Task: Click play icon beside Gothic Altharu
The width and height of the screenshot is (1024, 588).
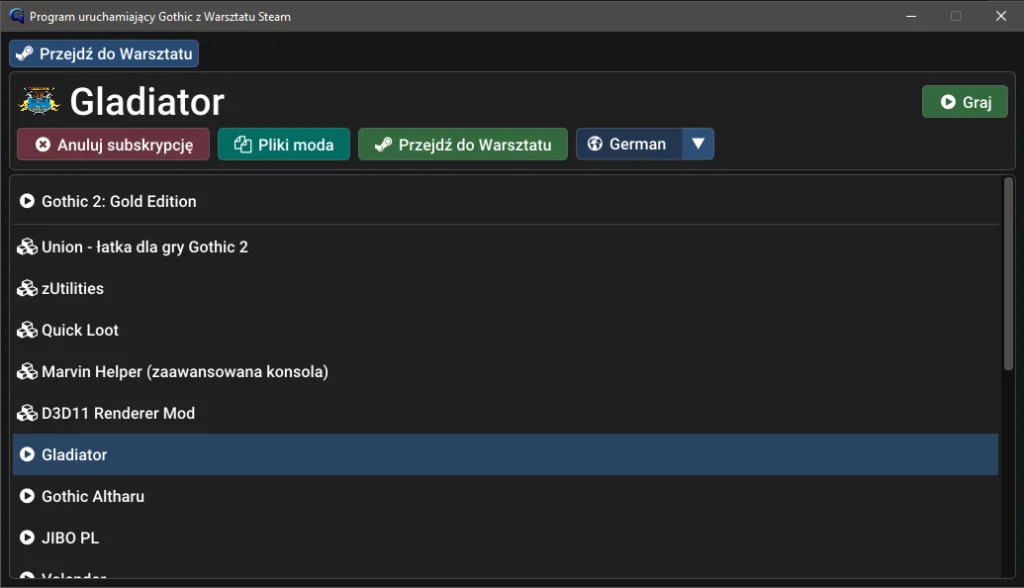Action: pyautogui.click(x=27, y=497)
